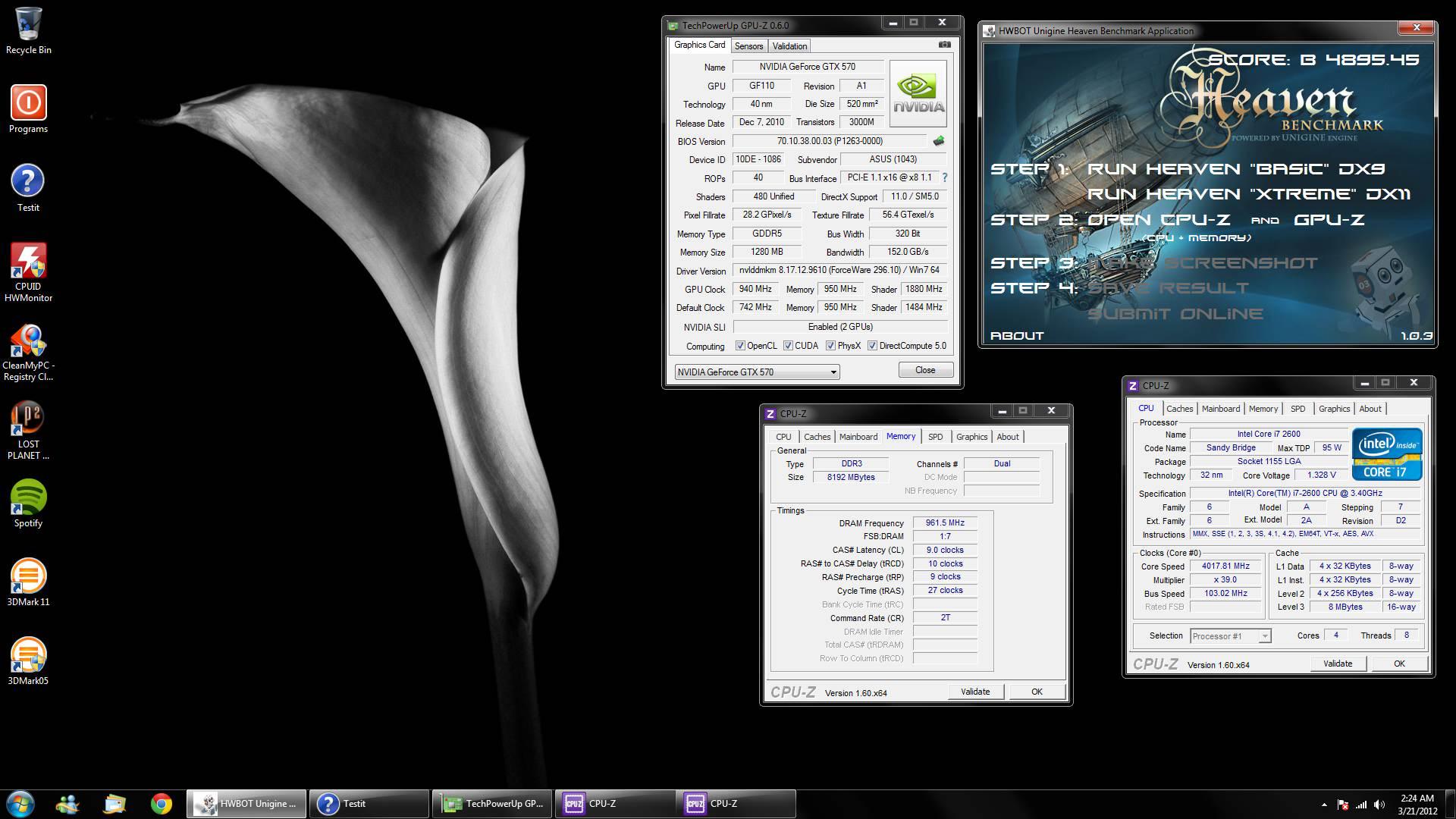Open the Processor #1 selection dropdown
Viewport: 1456px width, 819px height.
coord(1230,636)
